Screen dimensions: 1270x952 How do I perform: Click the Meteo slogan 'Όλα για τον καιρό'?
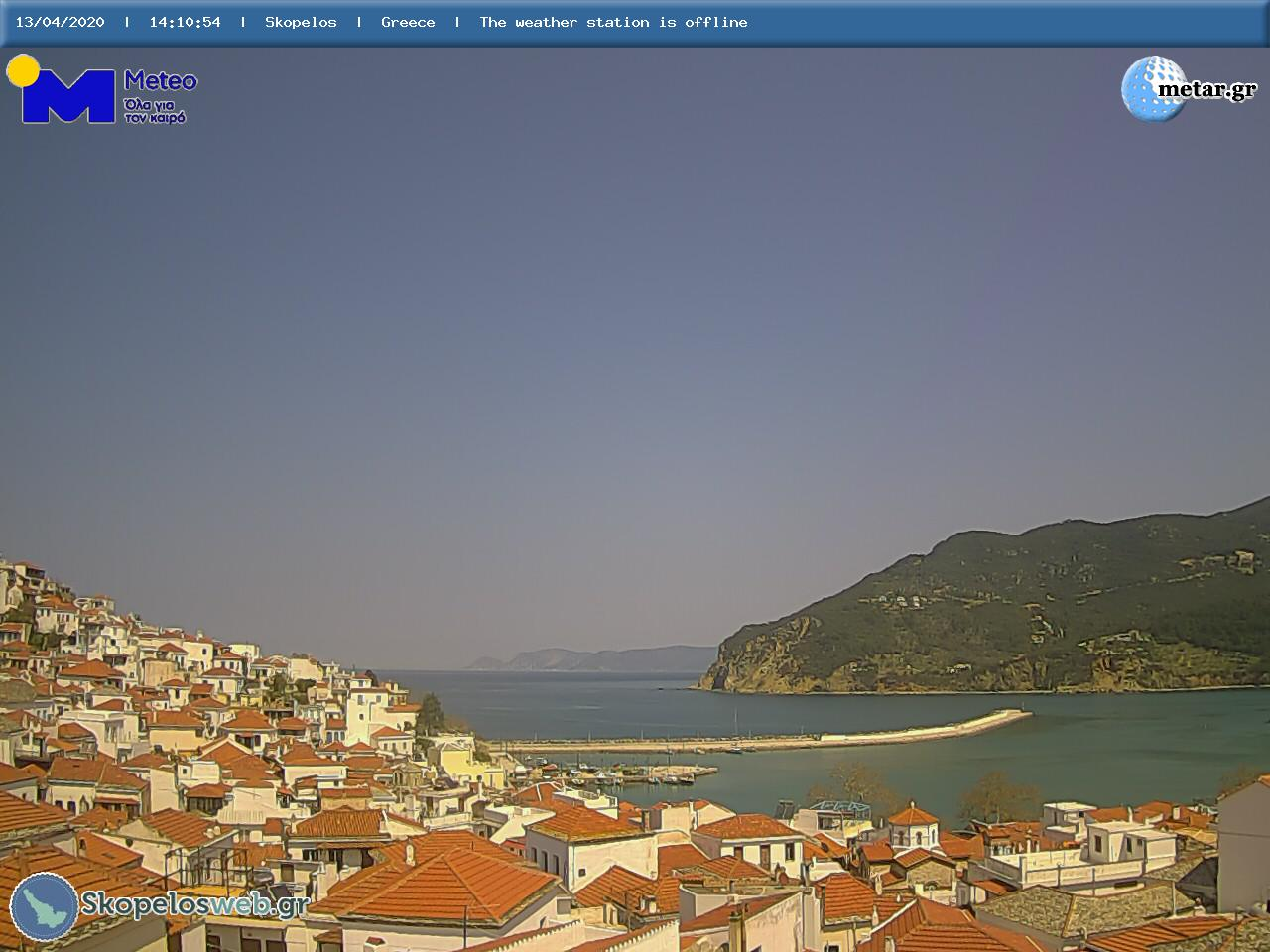tap(155, 111)
